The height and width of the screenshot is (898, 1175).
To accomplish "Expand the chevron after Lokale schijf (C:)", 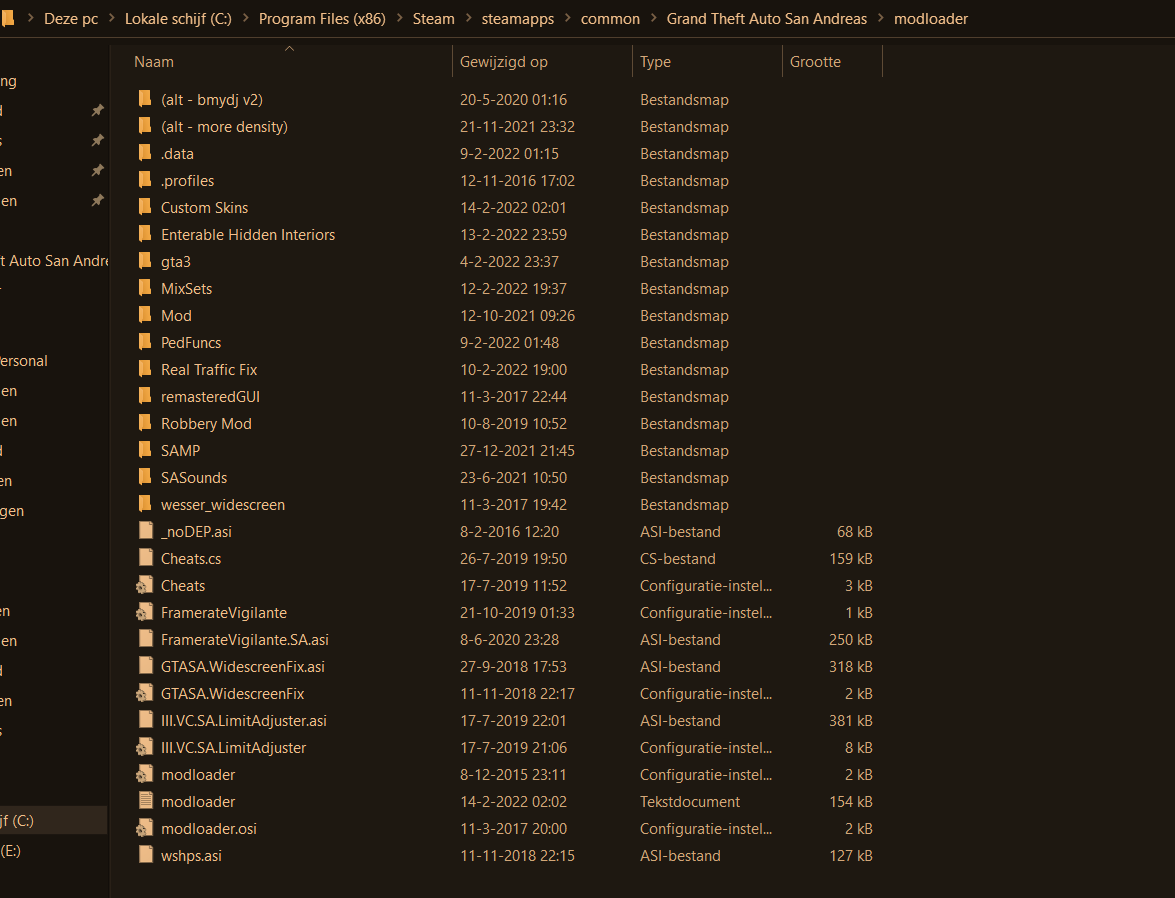I will 245,18.
